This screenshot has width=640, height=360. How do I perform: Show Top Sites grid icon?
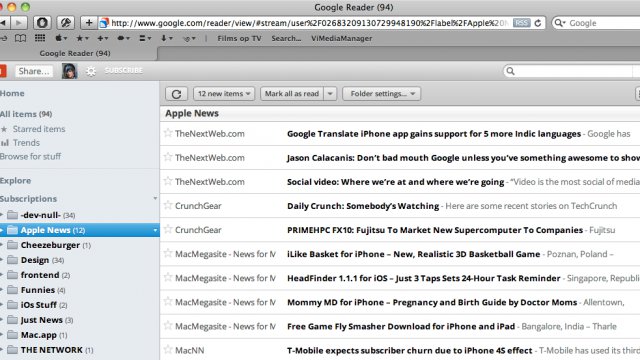40,38
